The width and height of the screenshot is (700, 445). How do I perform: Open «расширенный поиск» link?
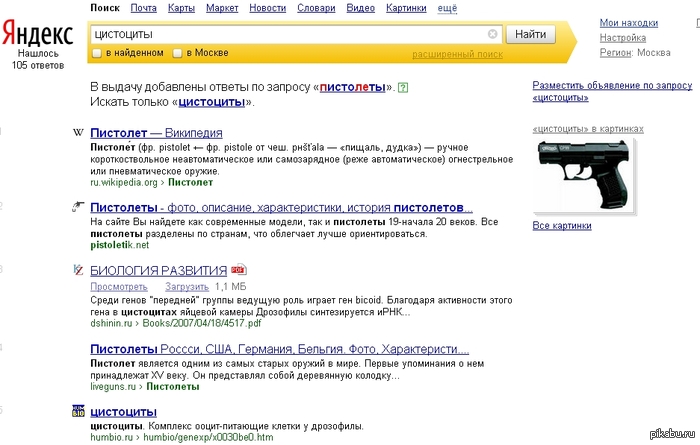[457, 54]
